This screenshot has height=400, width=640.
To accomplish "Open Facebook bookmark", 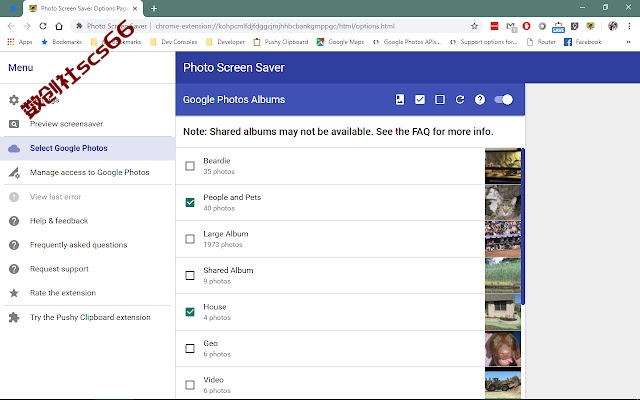I will pyautogui.click(x=582, y=42).
